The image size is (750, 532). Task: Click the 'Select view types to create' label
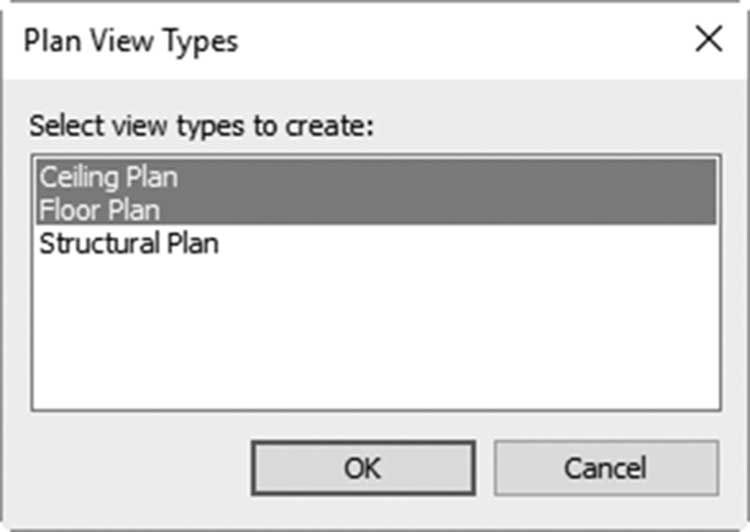(201, 126)
